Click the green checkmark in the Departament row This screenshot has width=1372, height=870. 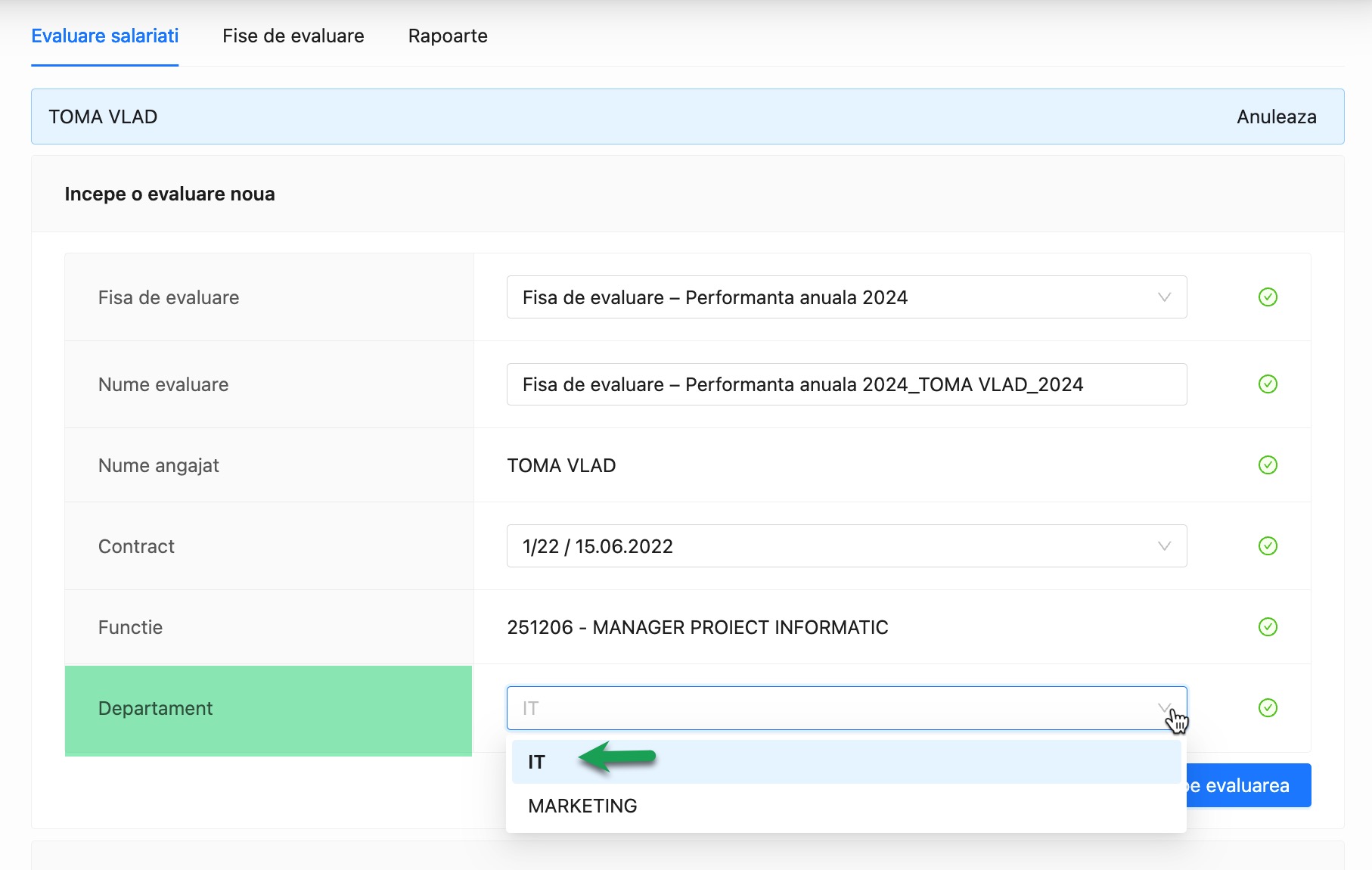pyautogui.click(x=1268, y=708)
